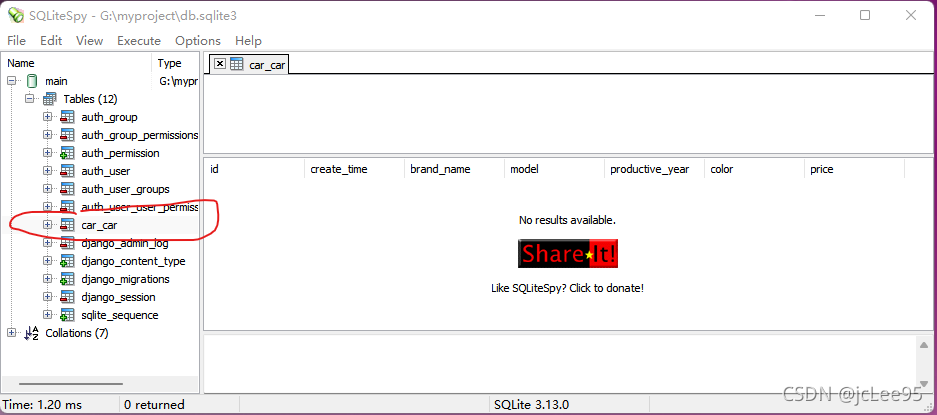Click the create_time column header
This screenshot has width=937, height=415.
pos(354,169)
